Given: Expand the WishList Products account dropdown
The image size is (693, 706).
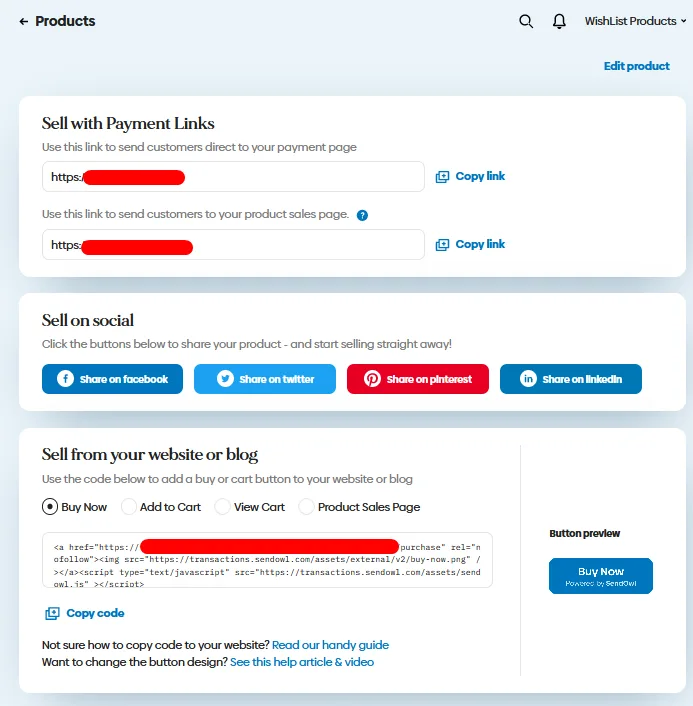Looking at the screenshot, I should pyautogui.click(x=635, y=21).
